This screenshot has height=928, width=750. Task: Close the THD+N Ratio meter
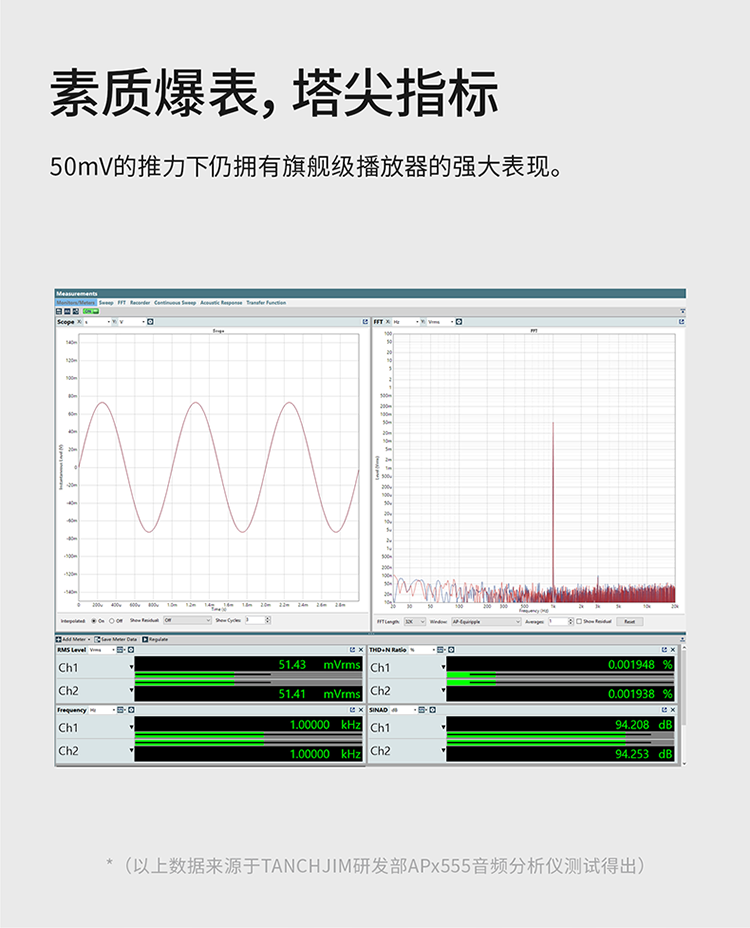point(672,650)
